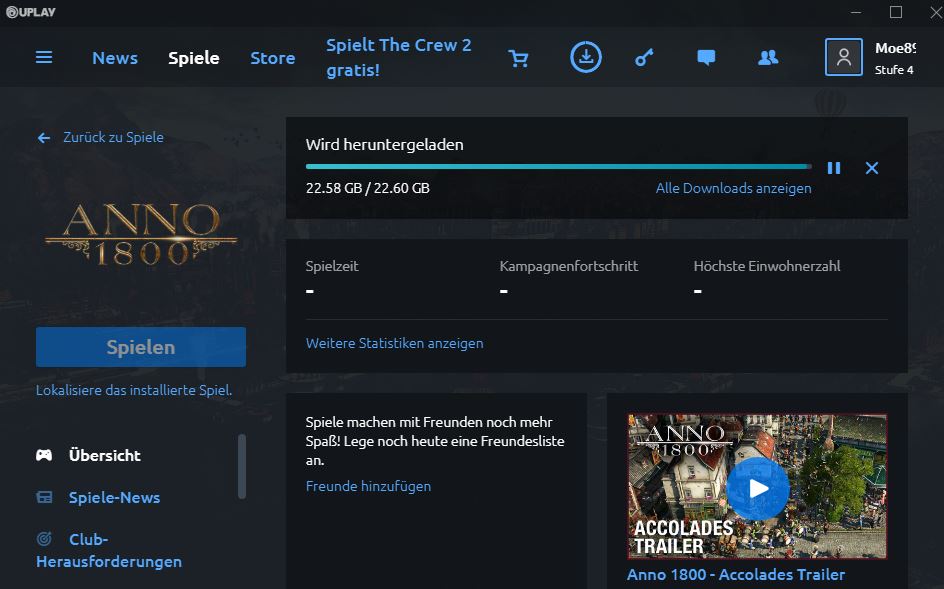The width and height of the screenshot is (944, 589).
Task: Click Alle Downloads anzeigen
Action: click(x=733, y=188)
